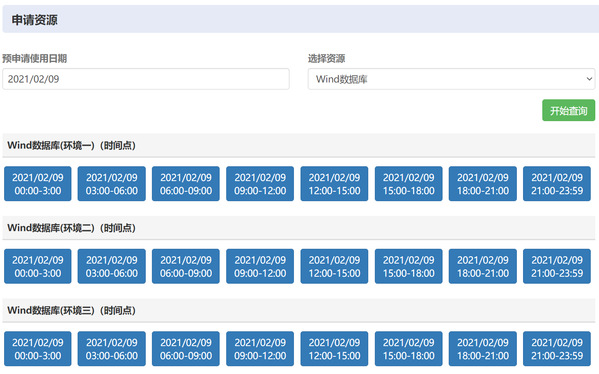The height and width of the screenshot is (374, 599).
Task: Click the Wind数据库(环境三) section header
Action: tap(299, 310)
